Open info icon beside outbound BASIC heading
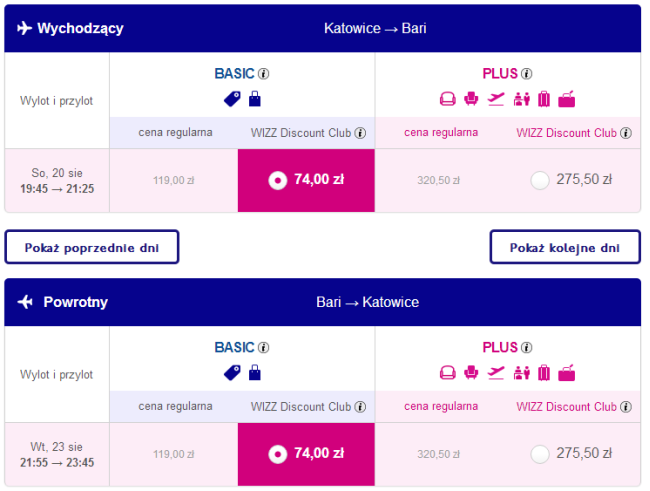The height and width of the screenshot is (491, 650). [x=265, y=74]
